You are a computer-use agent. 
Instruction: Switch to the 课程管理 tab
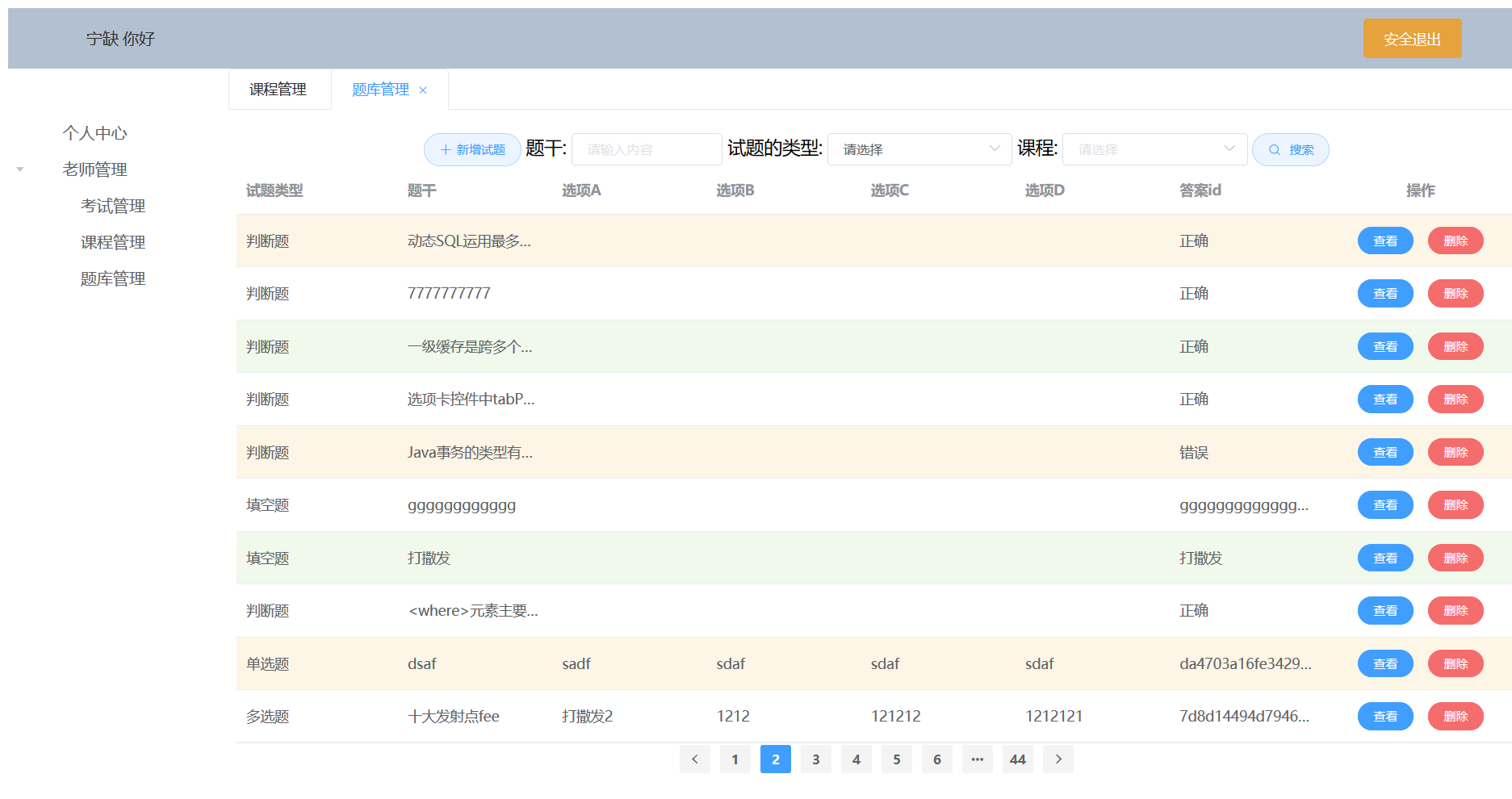[277, 90]
